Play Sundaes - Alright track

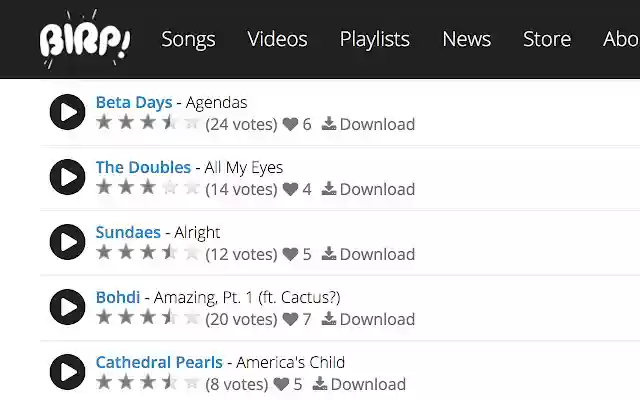click(x=67, y=242)
